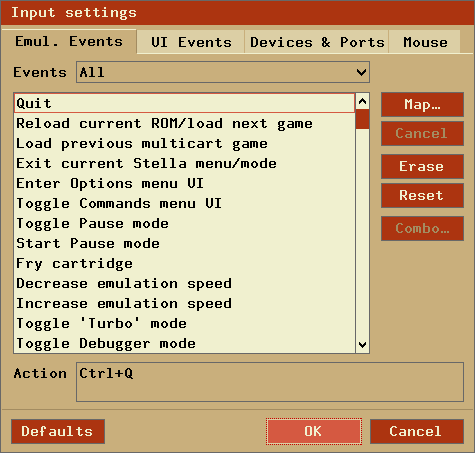Click the Defaults button

[58, 431]
